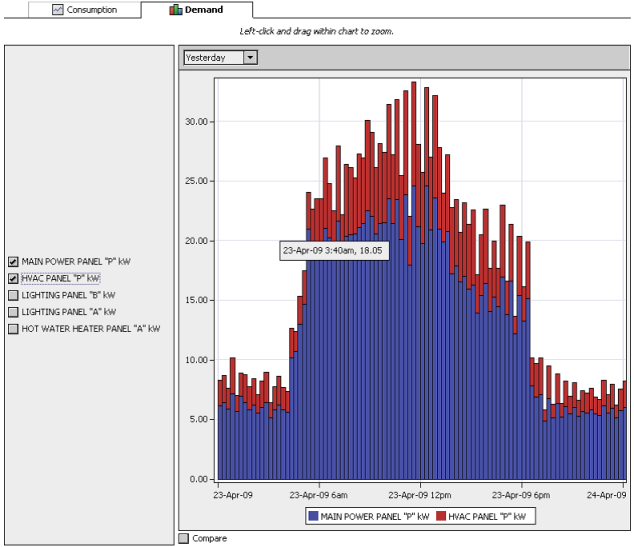The width and height of the screenshot is (634, 547).
Task: Enable LIGHTING PANEL "B" kW checkbox
Action: point(13,295)
